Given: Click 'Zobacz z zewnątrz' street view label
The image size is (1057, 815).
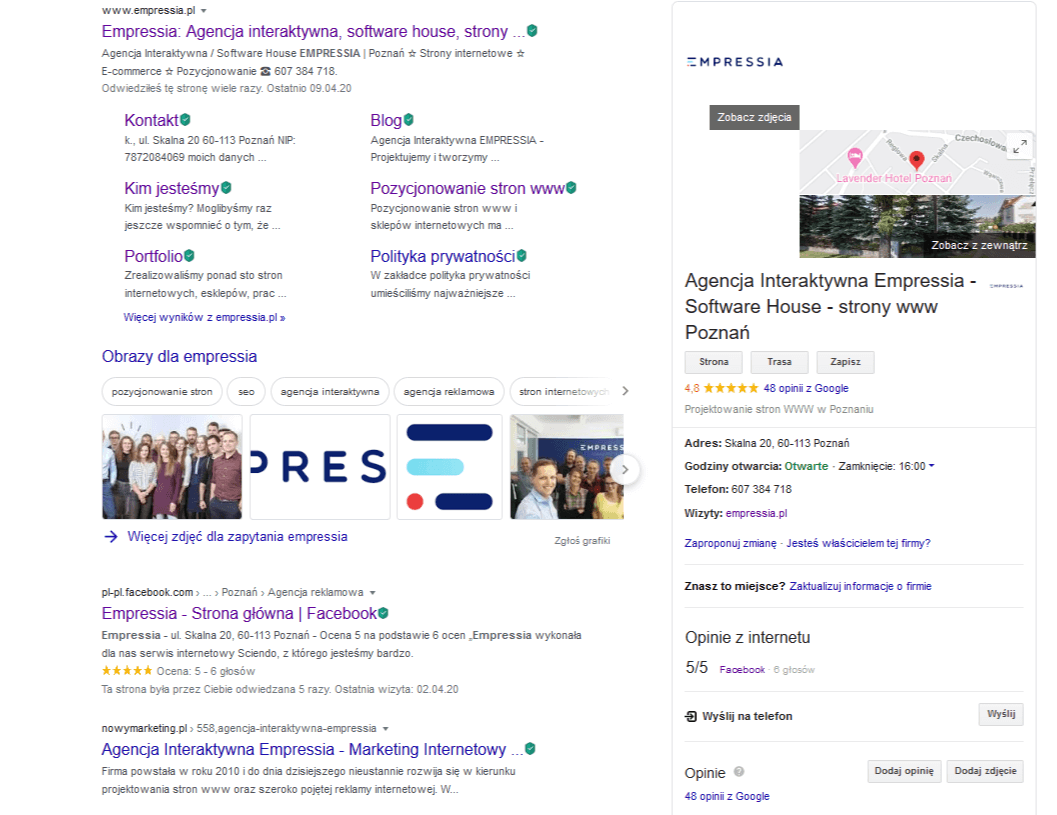Looking at the screenshot, I should click(979, 245).
